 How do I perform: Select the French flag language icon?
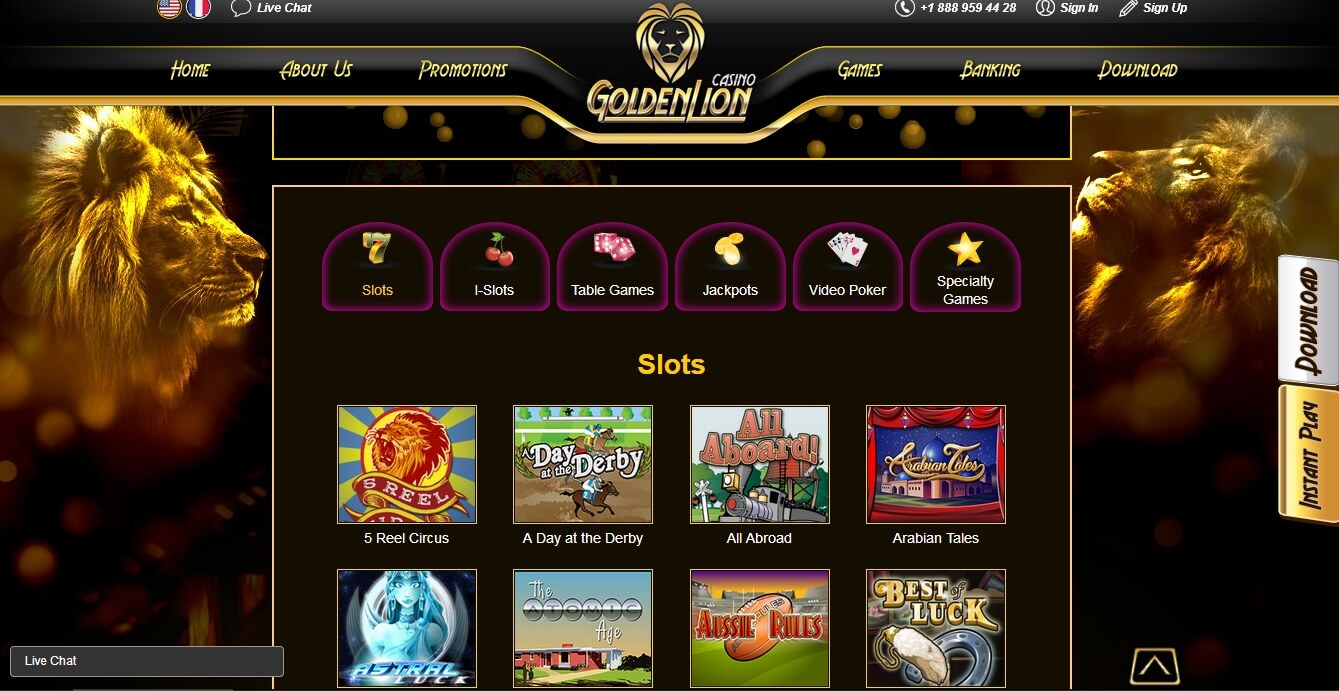199,8
